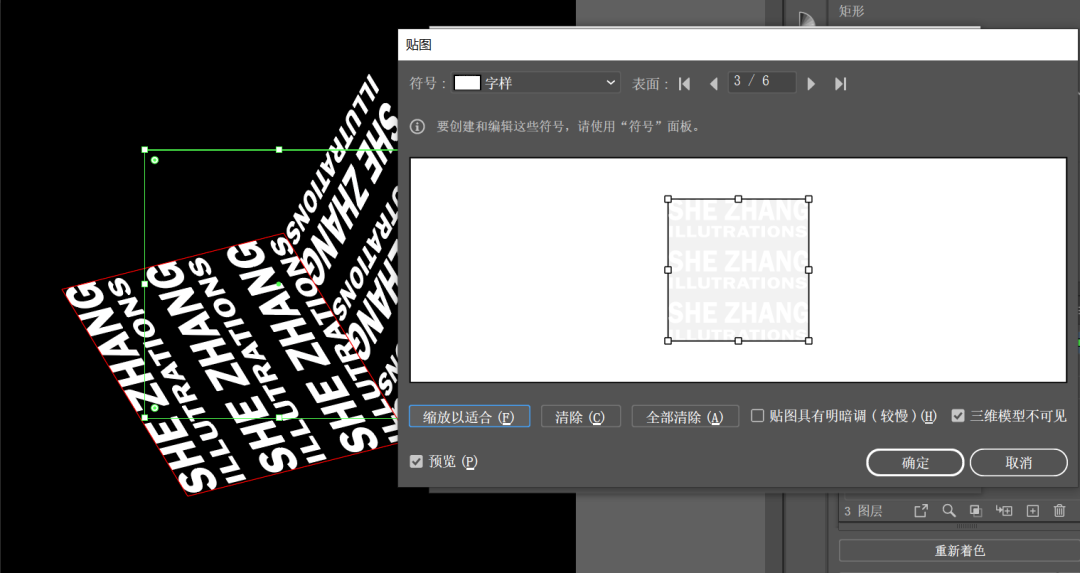Create a new sublayer
This screenshot has width=1080, height=573.
1005,511
